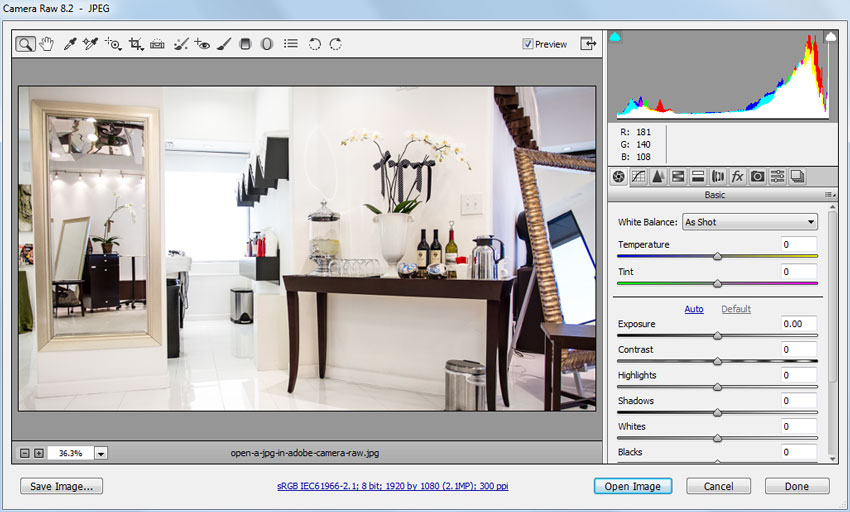Click the Default tone link
850x512 pixels.
tap(736, 309)
